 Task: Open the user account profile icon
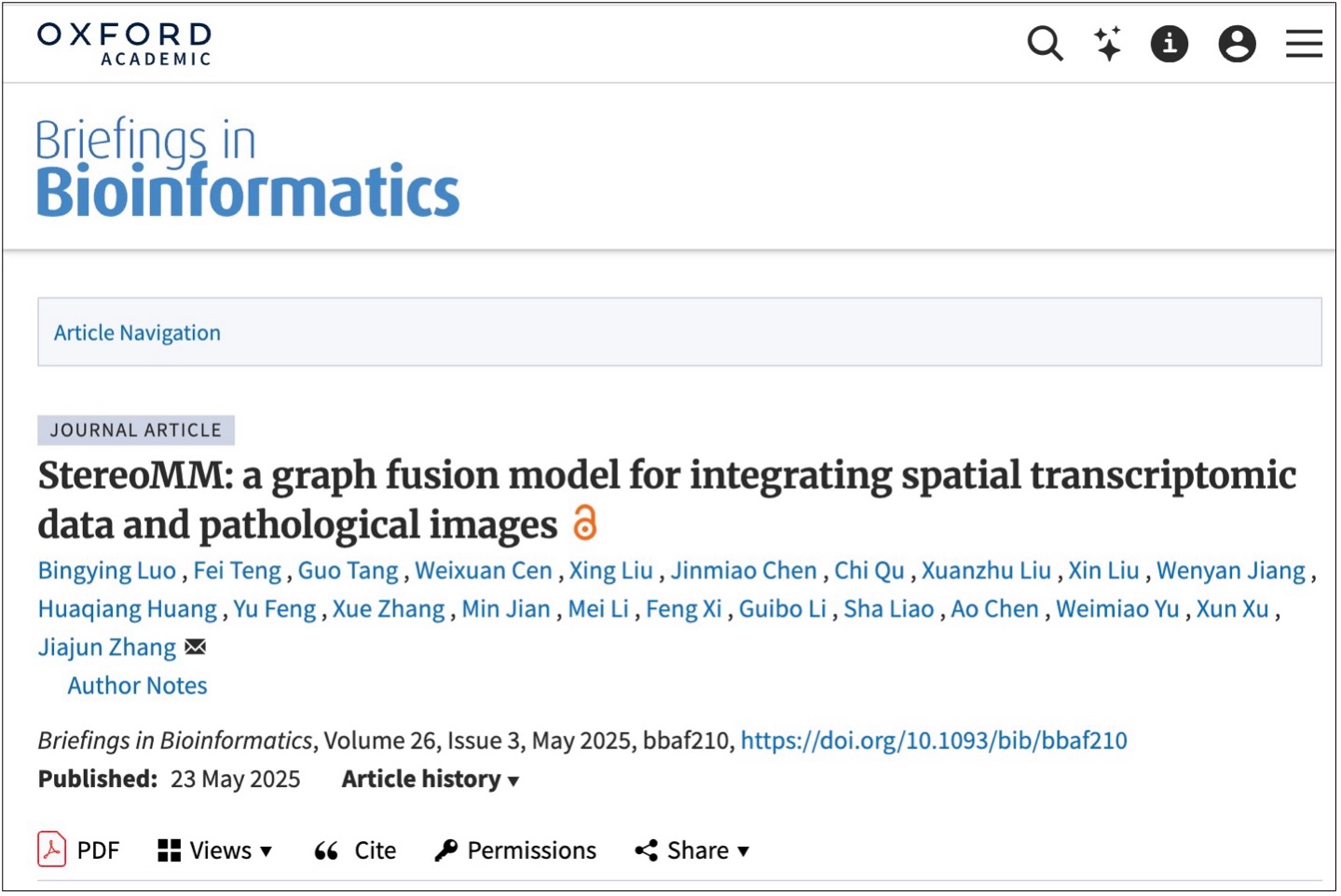point(1237,44)
